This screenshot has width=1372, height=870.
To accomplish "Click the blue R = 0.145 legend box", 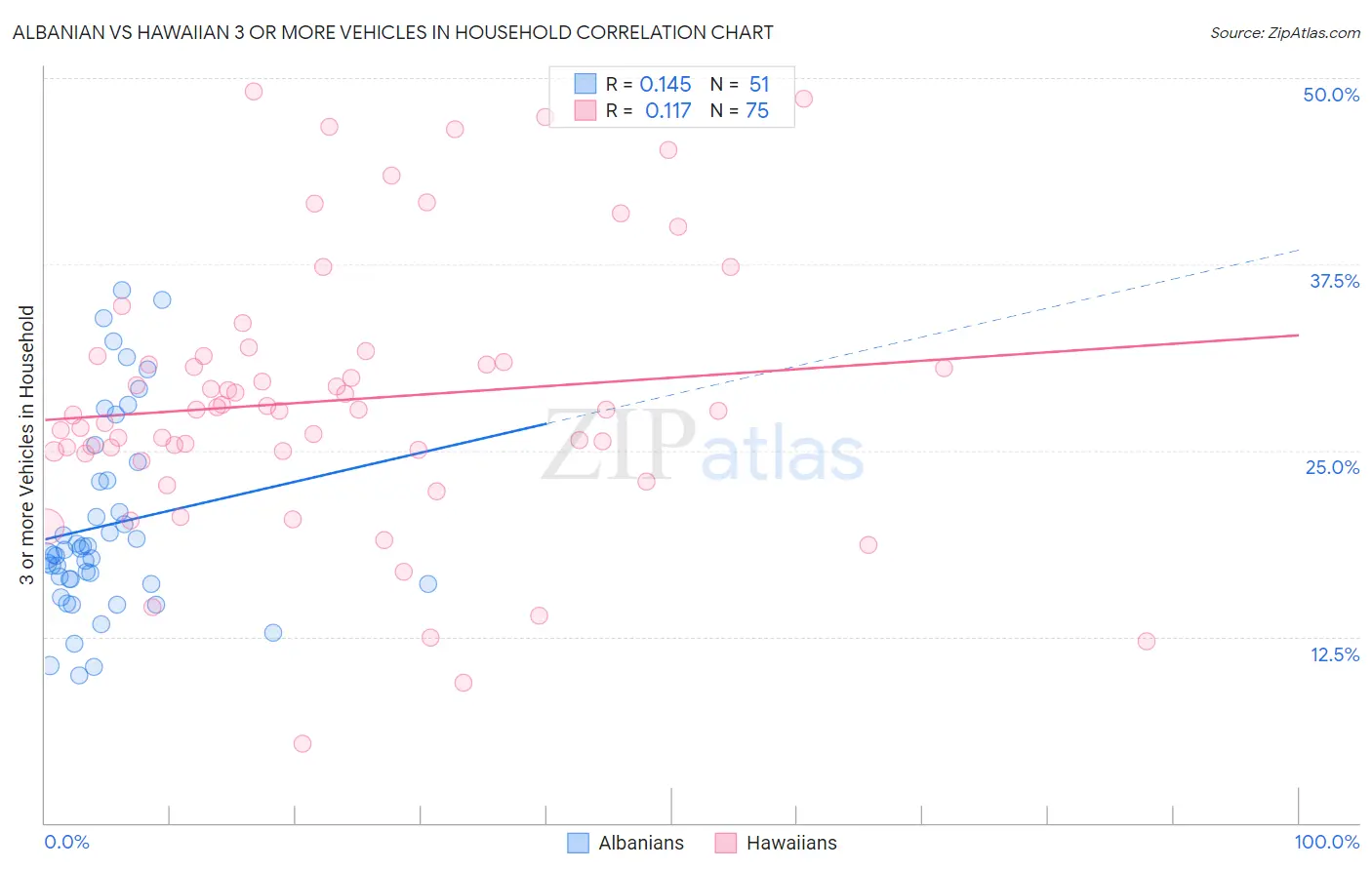I will 585,84.
